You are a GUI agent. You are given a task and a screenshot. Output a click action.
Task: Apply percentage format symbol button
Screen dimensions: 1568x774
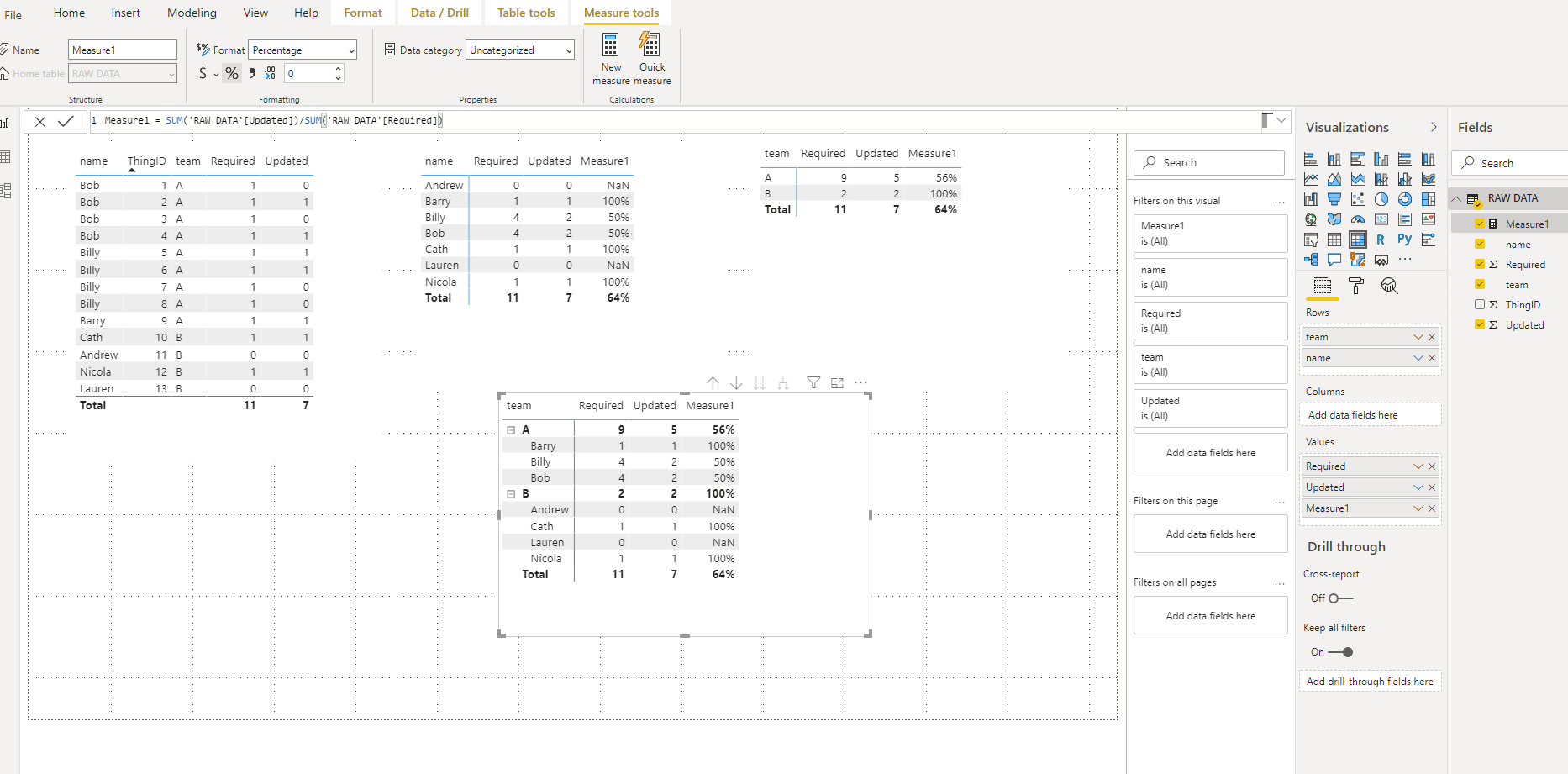pyautogui.click(x=232, y=73)
